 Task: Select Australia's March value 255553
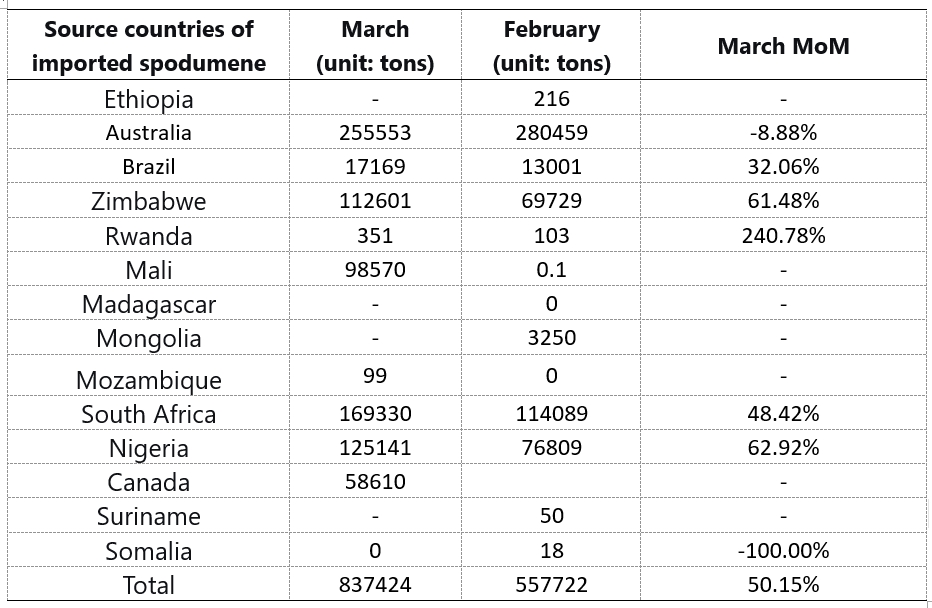click(x=375, y=132)
